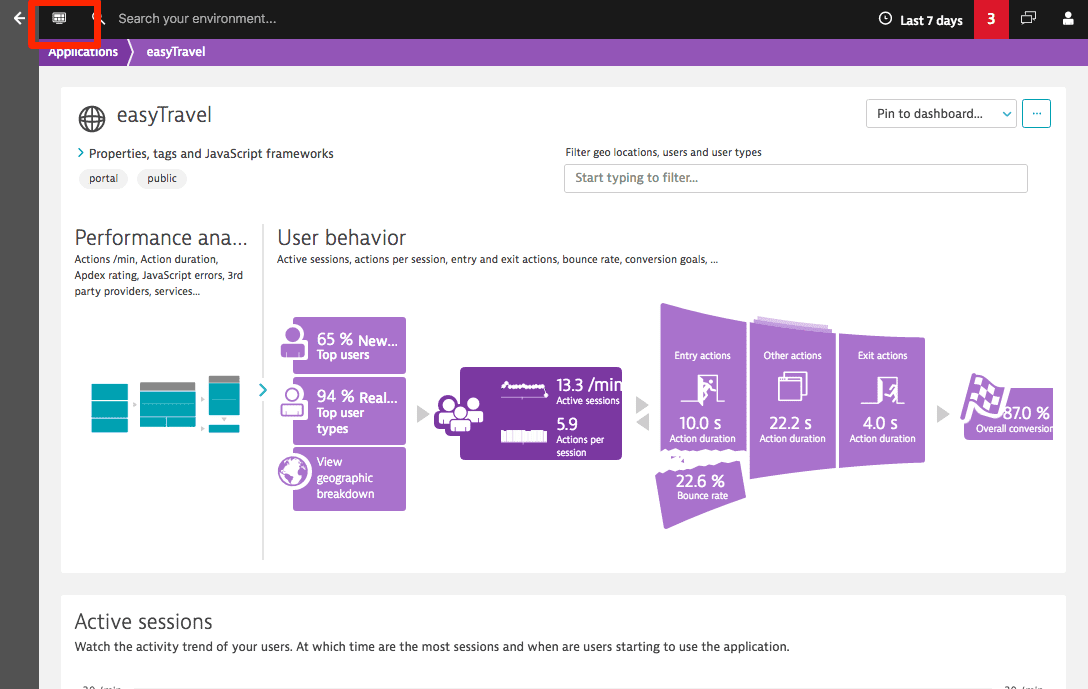Go back with the left arrow icon
This screenshot has height=689, width=1088.
click(19, 19)
